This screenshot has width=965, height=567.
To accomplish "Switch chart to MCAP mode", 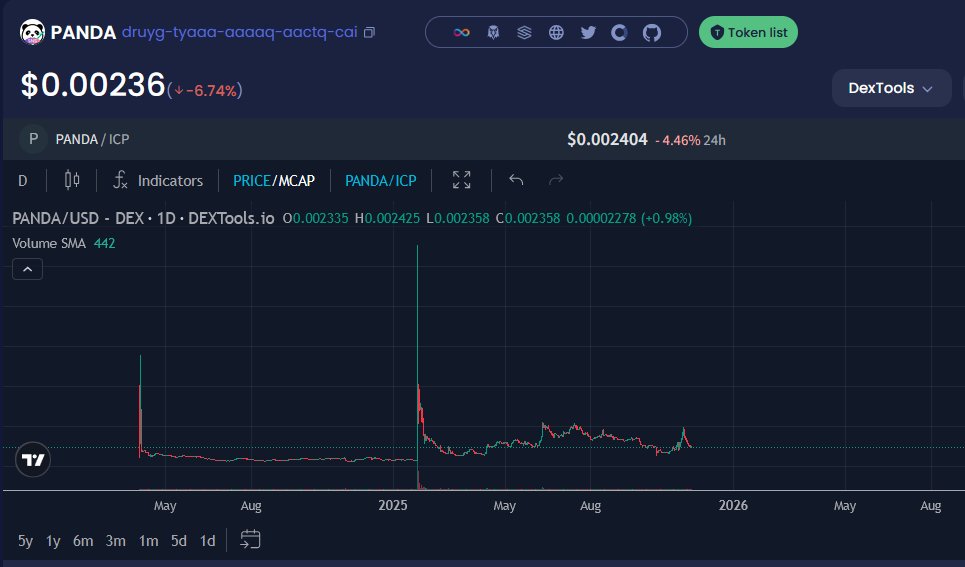I will 297,180.
